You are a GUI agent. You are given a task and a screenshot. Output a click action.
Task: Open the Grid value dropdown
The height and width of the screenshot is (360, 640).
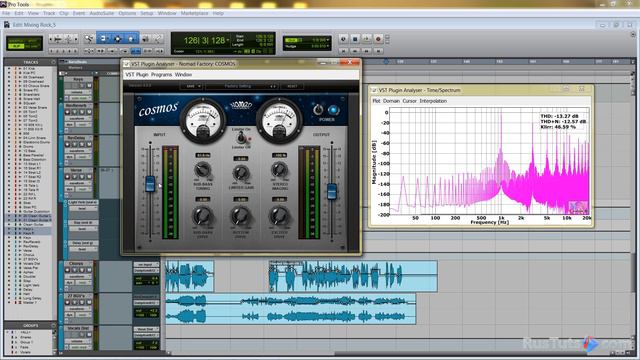point(329,40)
